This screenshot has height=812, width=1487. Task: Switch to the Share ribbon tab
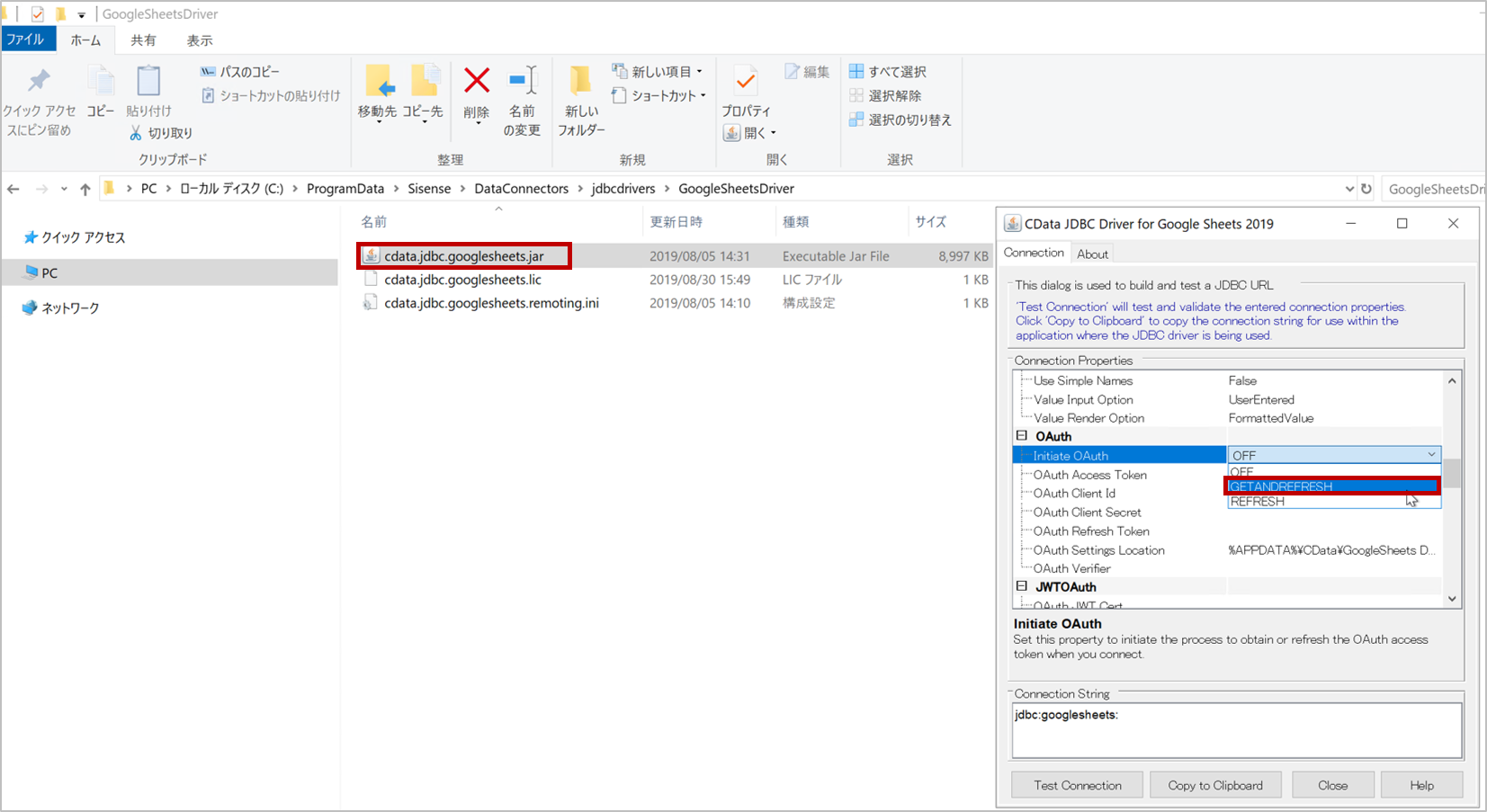pyautogui.click(x=143, y=40)
